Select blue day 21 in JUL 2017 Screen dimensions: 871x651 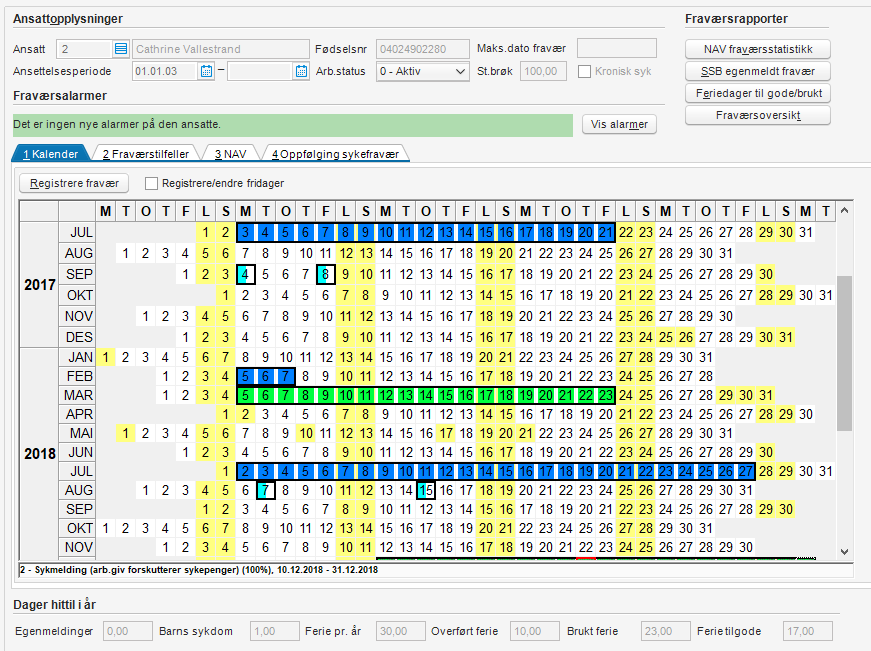pyautogui.click(x=605, y=232)
